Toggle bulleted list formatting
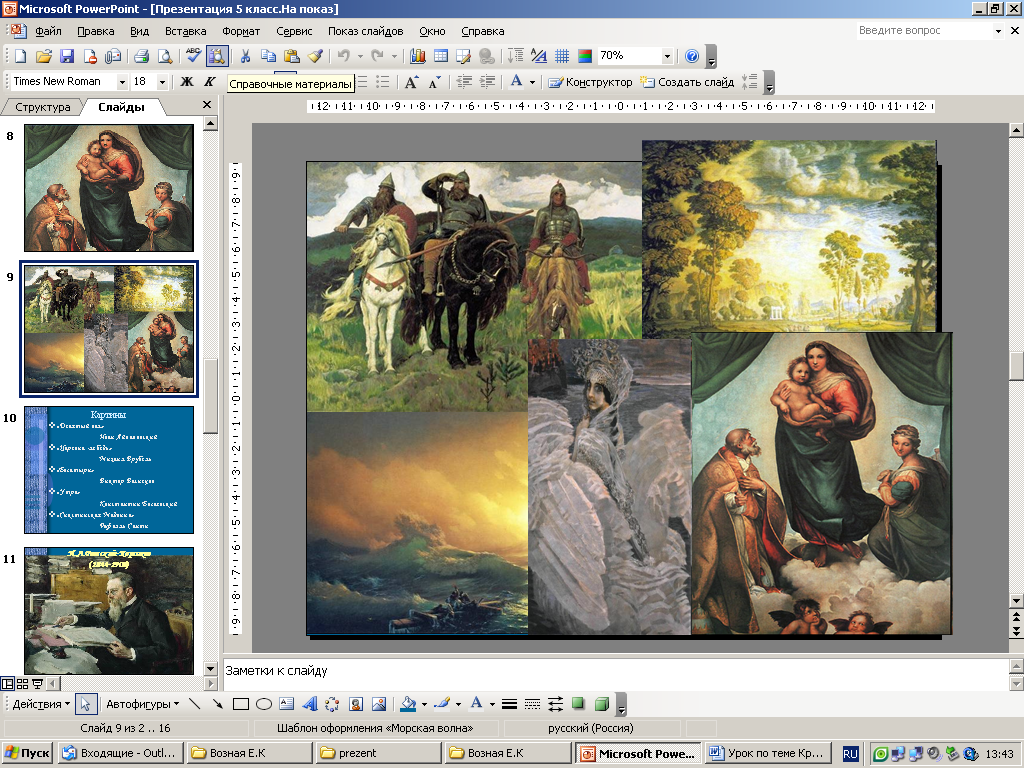Screen dimensions: 1024x768 coord(383,82)
